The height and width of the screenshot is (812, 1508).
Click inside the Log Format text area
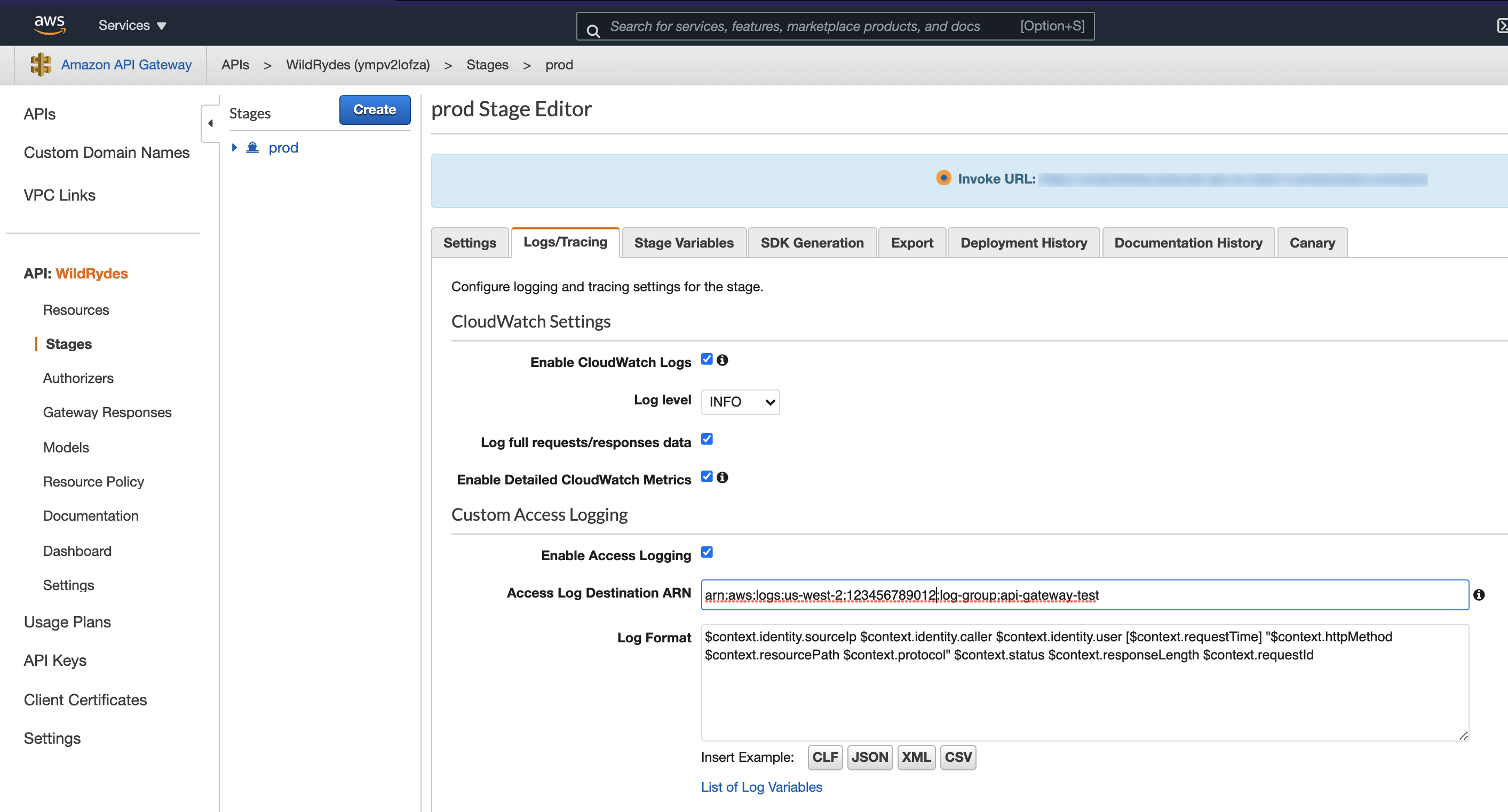pyautogui.click(x=1085, y=682)
